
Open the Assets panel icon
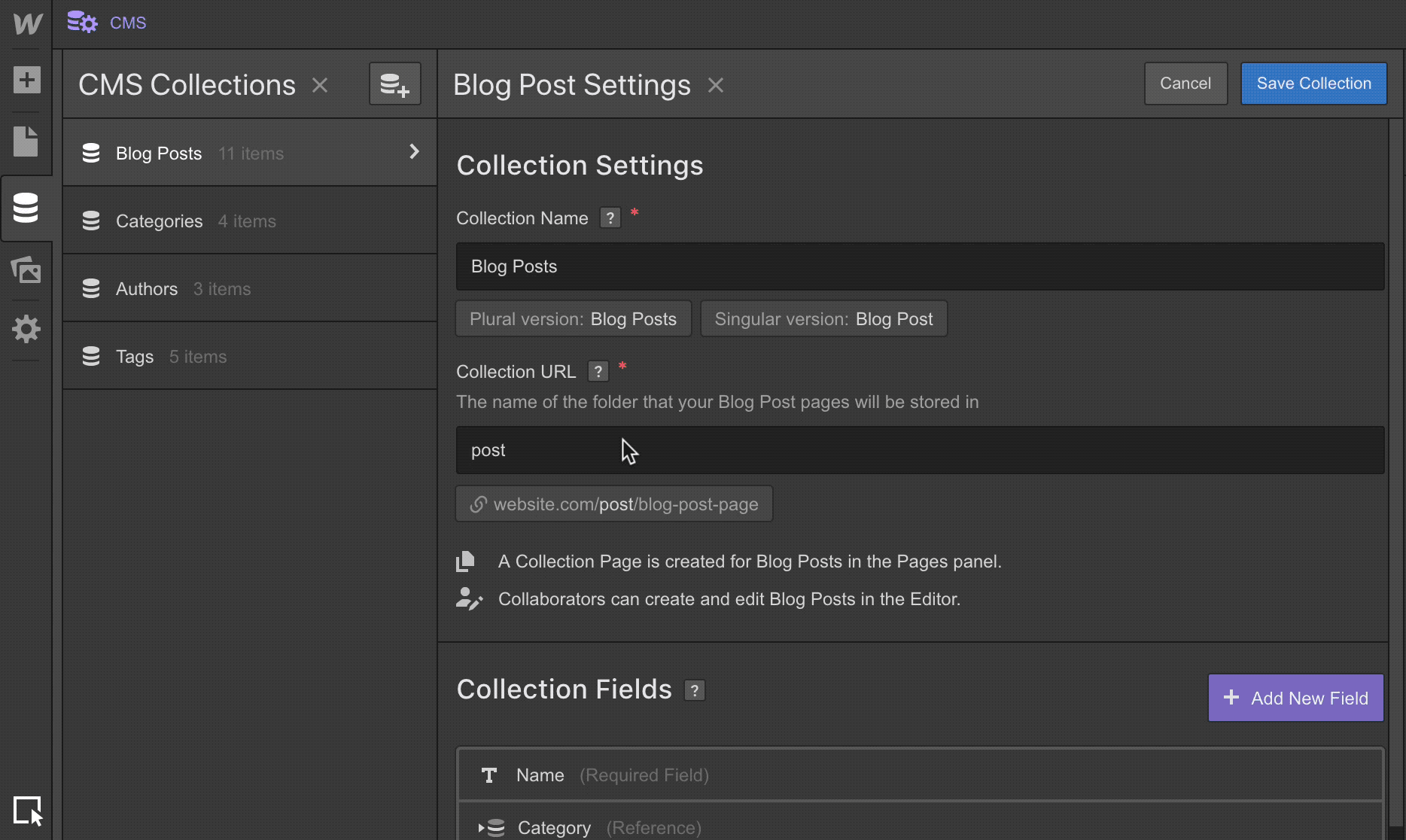[x=26, y=269]
